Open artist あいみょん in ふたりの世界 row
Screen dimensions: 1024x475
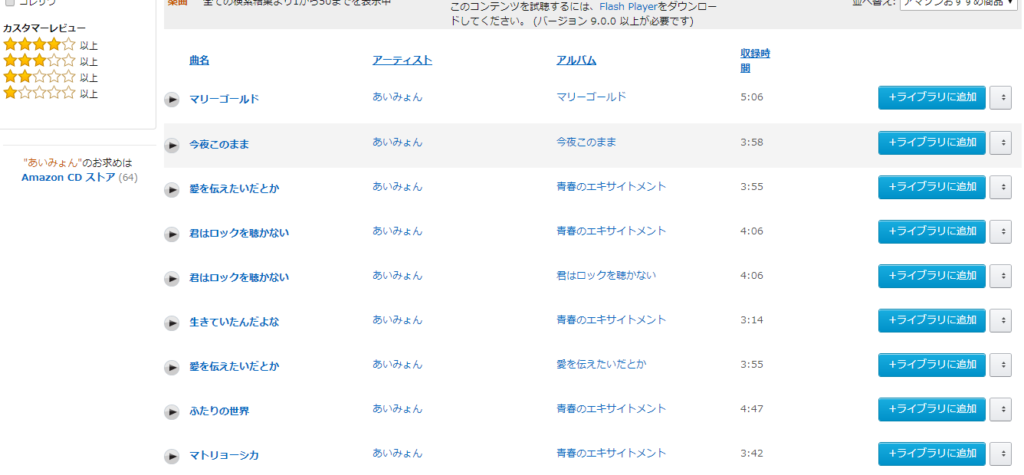(x=397, y=408)
